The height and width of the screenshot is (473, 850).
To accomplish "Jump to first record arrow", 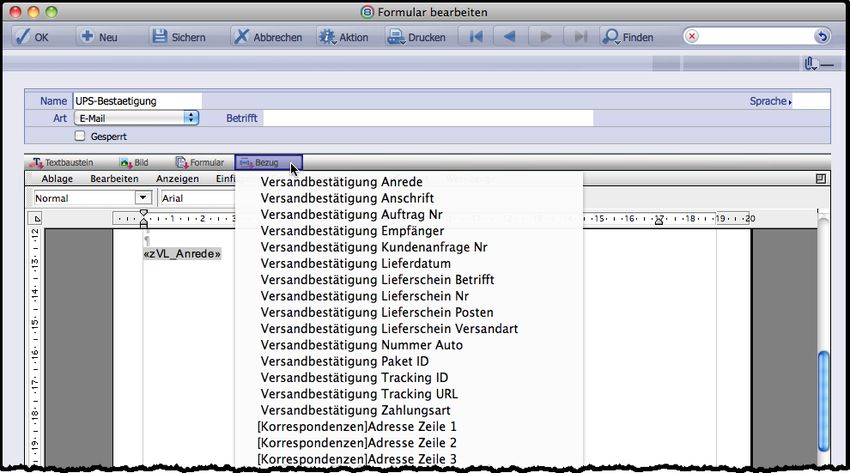I will (476, 37).
